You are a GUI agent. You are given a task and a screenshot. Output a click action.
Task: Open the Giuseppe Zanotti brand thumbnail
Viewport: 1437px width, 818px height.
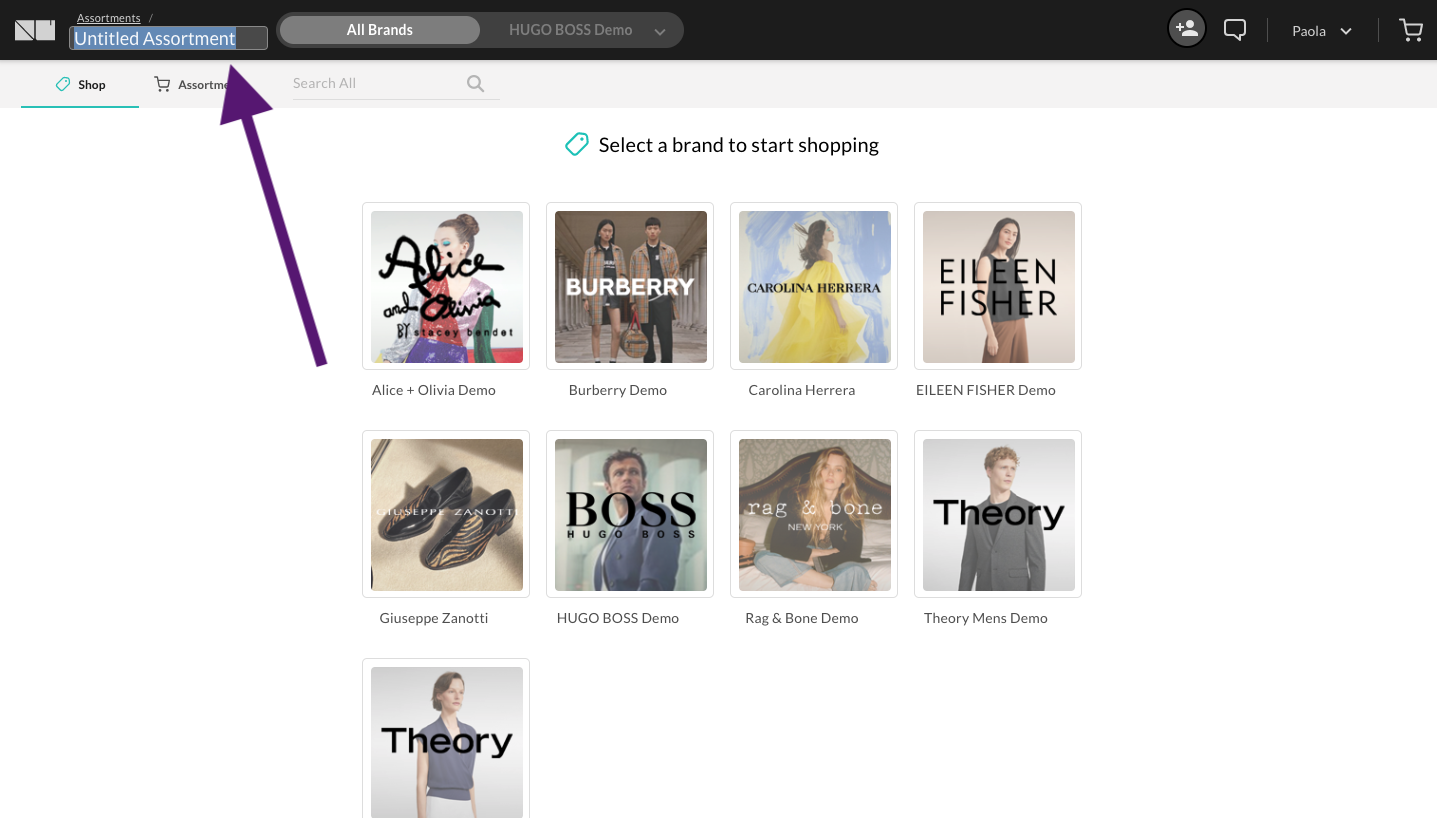click(447, 515)
